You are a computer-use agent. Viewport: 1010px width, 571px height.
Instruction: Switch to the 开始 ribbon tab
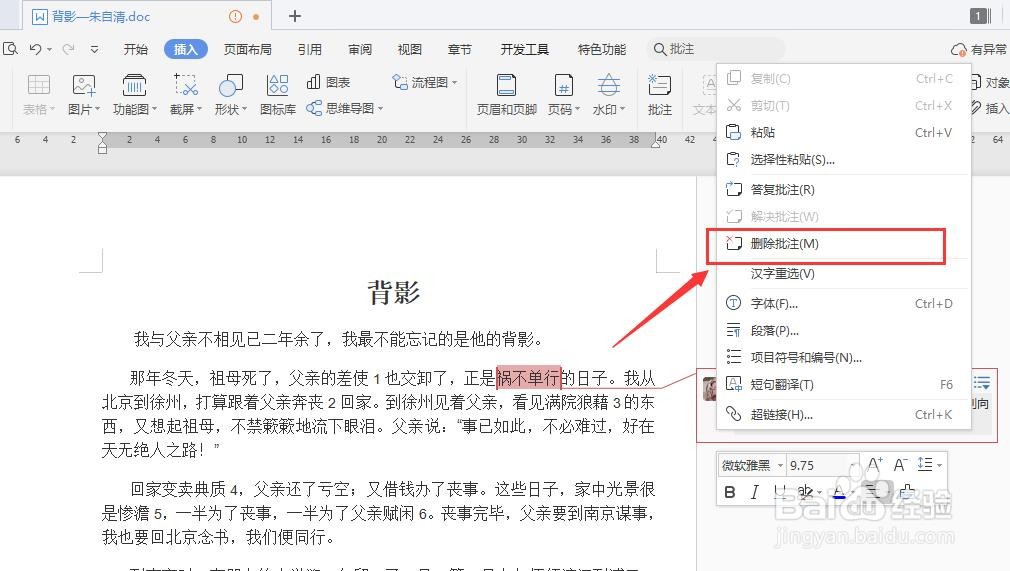click(x=136, y=49)
